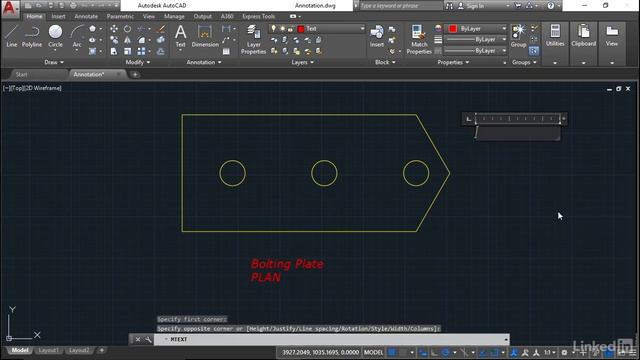This screenshot has height=360, width=640.
Task: Click the Group tool icon
Action: point(518,36)
